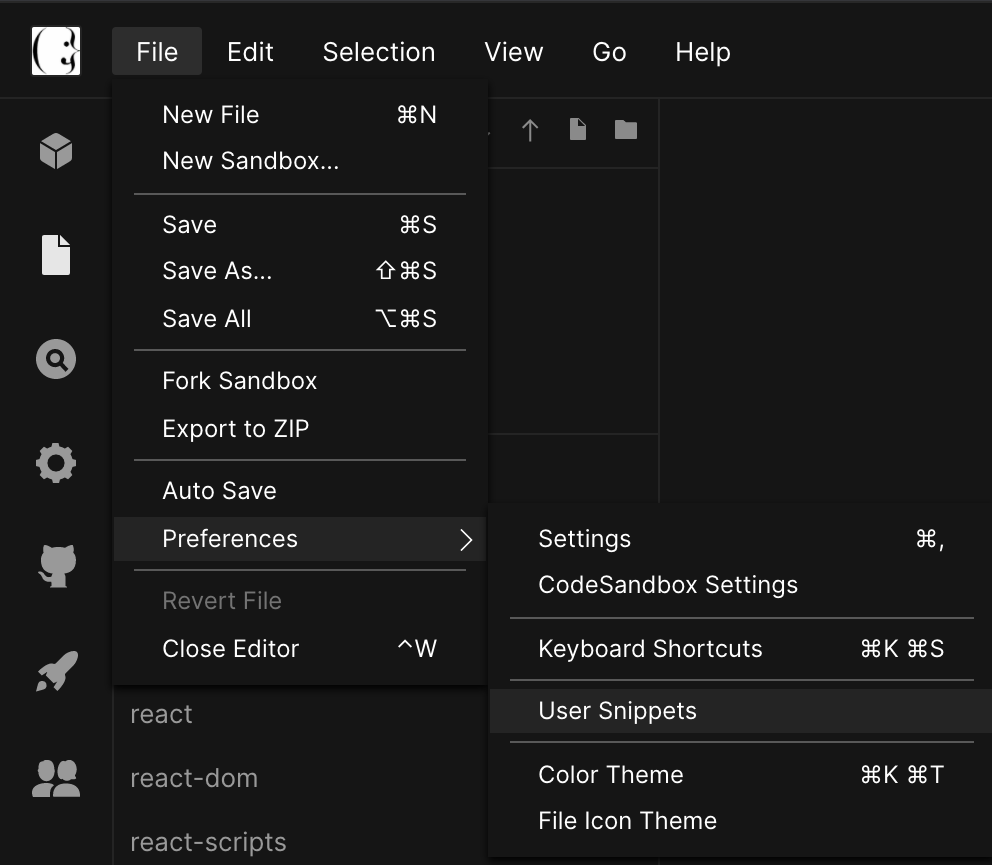Open Settings from Preferences submenu

point(741,539)
